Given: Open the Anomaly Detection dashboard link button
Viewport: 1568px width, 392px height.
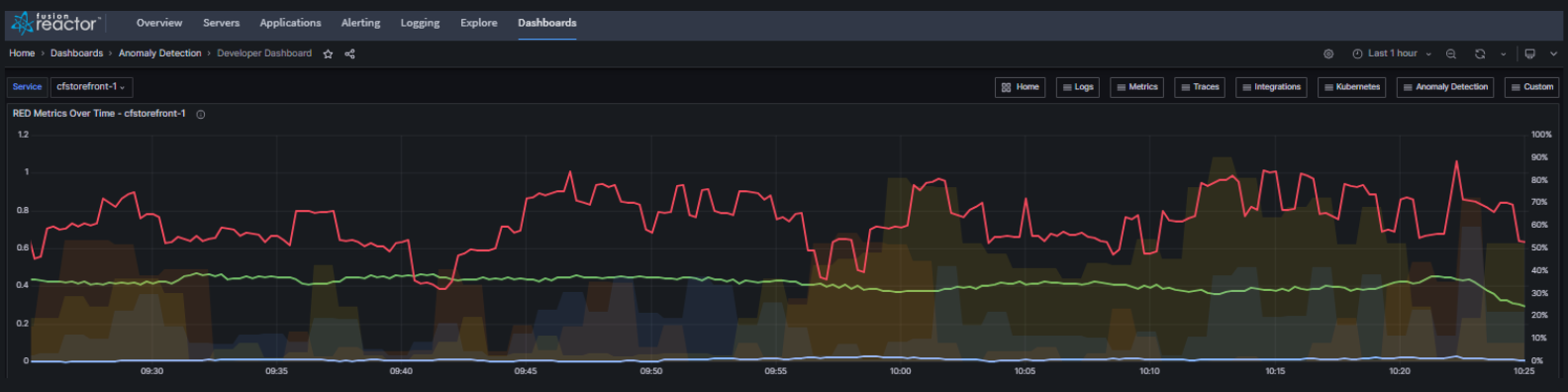Looking at the screenshot, I should pos(1445,87).
